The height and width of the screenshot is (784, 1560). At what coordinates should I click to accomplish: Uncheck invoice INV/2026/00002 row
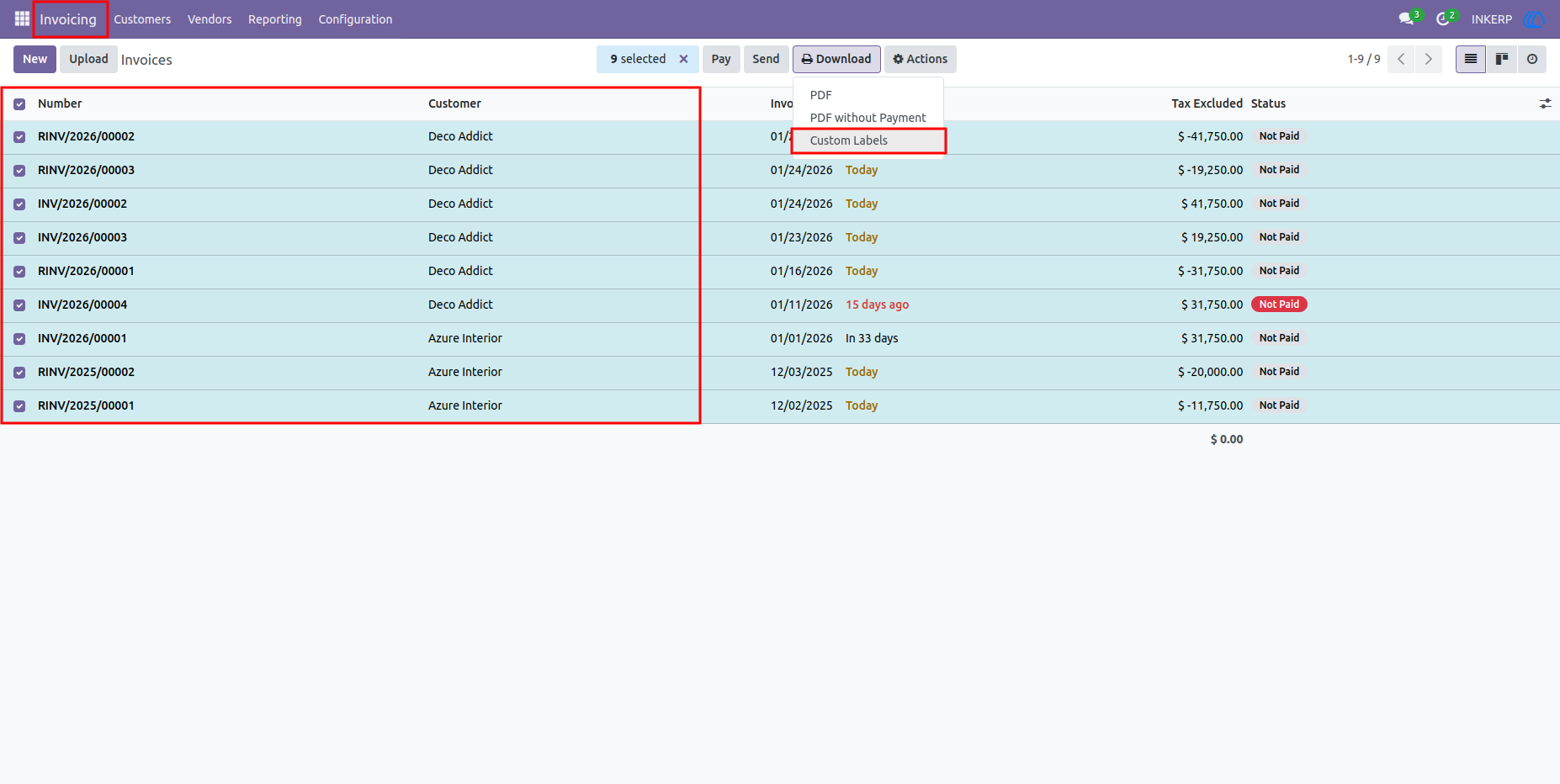pyautogui.click(x=19, y=204)
